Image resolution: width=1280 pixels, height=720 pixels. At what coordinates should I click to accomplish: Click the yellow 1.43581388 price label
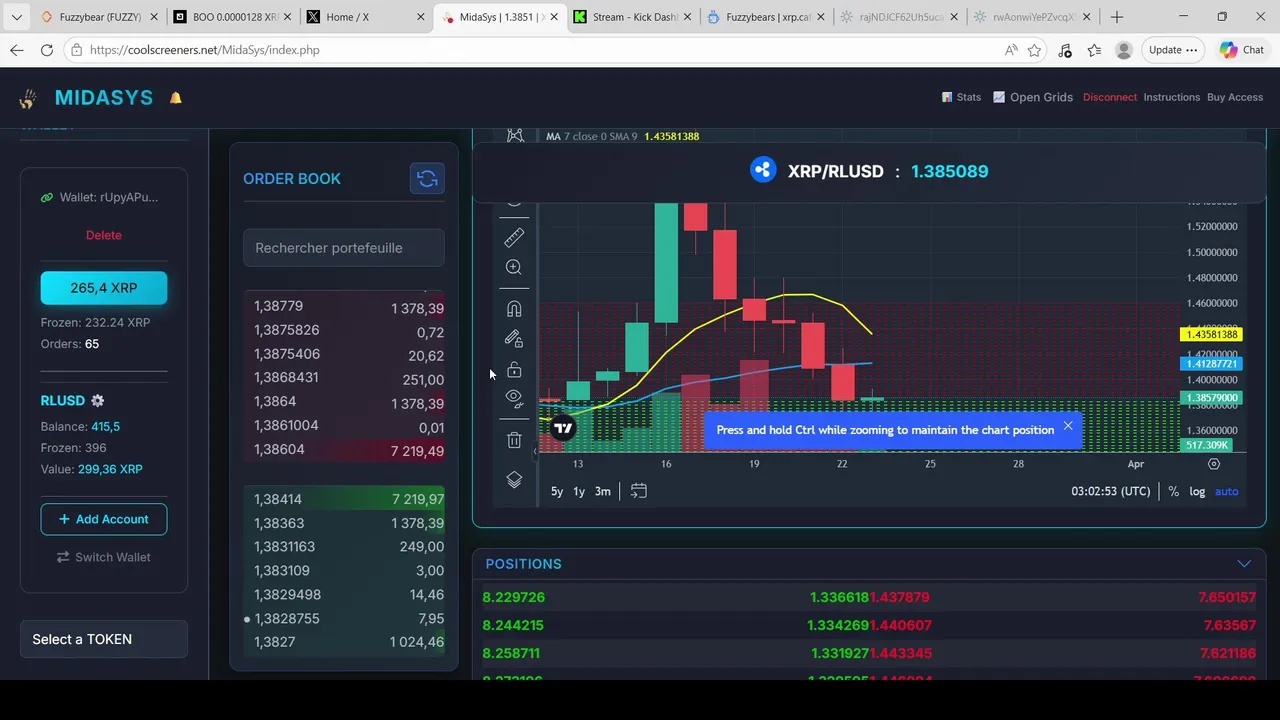(x=1211, y=334)
